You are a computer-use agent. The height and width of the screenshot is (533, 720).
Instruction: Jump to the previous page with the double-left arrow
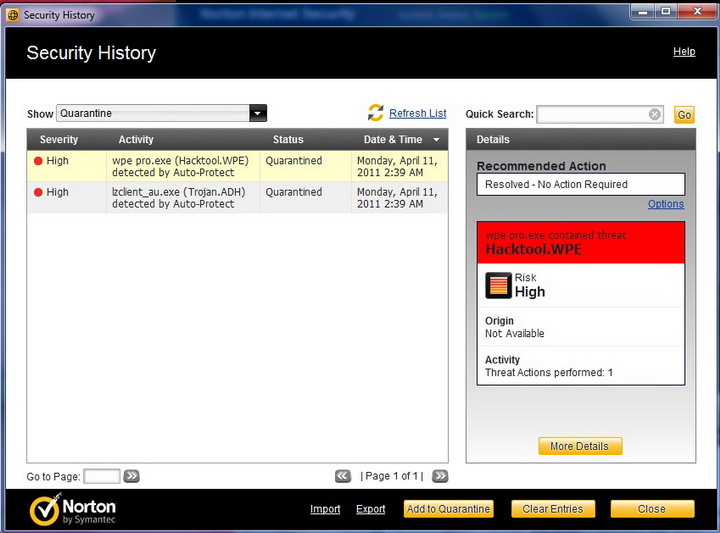[343, 476]
